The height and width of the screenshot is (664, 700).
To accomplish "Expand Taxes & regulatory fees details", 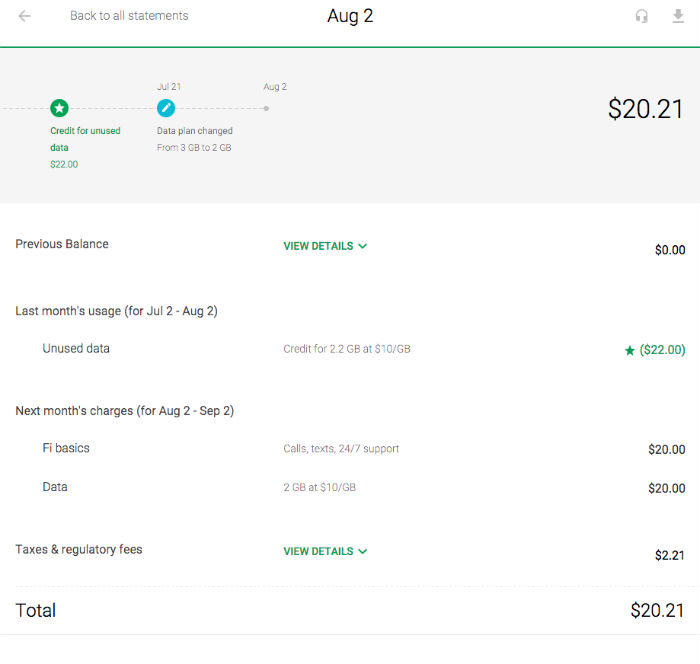I will pyautogui.click(x=318, y=551).
